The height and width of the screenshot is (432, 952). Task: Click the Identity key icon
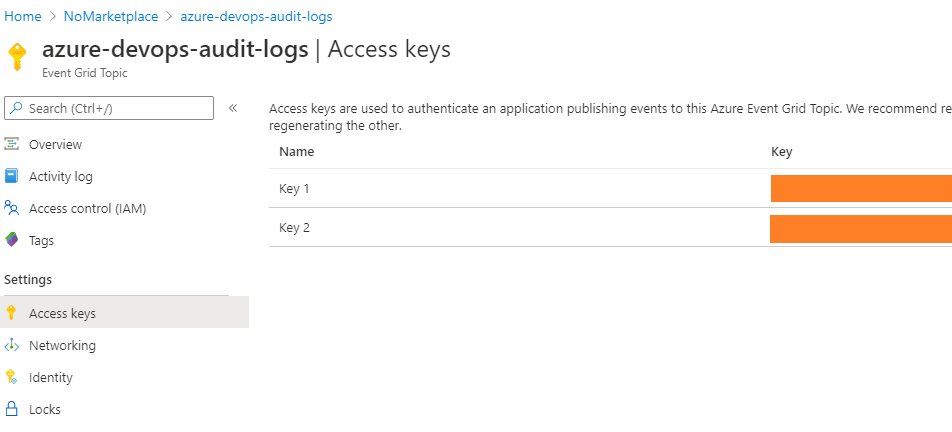(12, 378)
